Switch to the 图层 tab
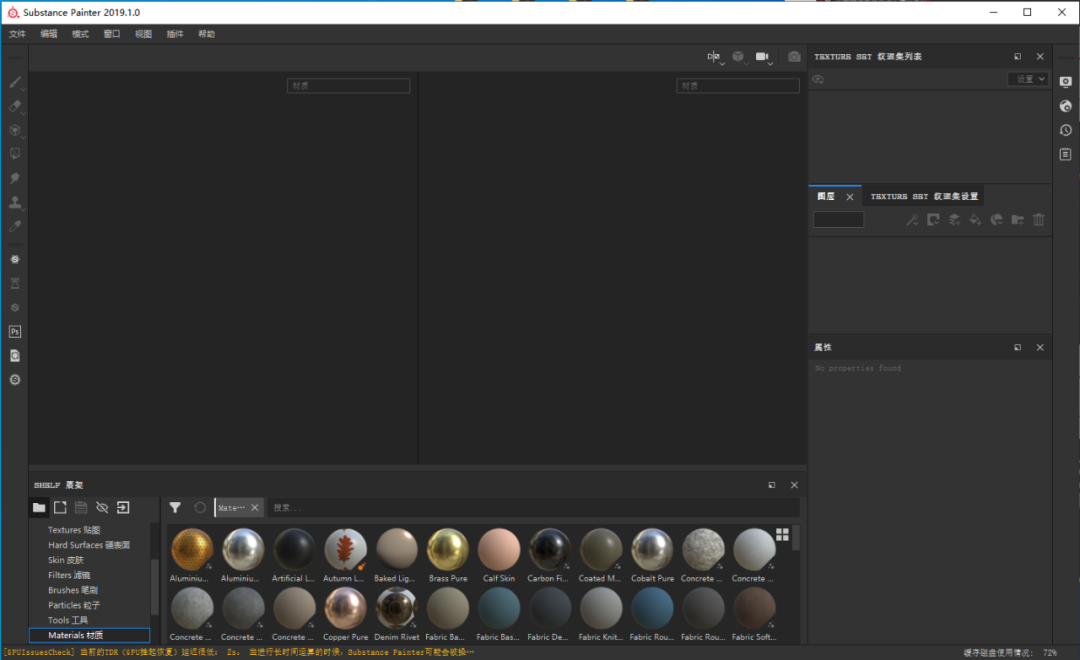The height and width of the screenshot is (660, 1080). [x=827, y=196]
